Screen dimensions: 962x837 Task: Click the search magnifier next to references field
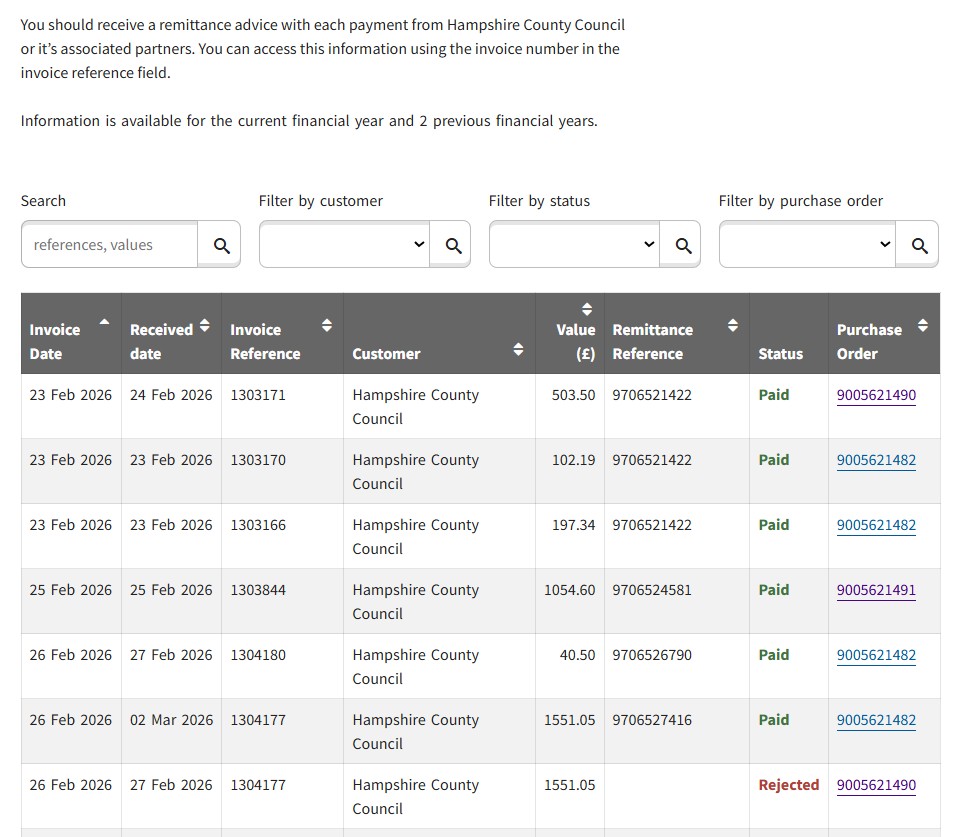[x=221, y=245]
